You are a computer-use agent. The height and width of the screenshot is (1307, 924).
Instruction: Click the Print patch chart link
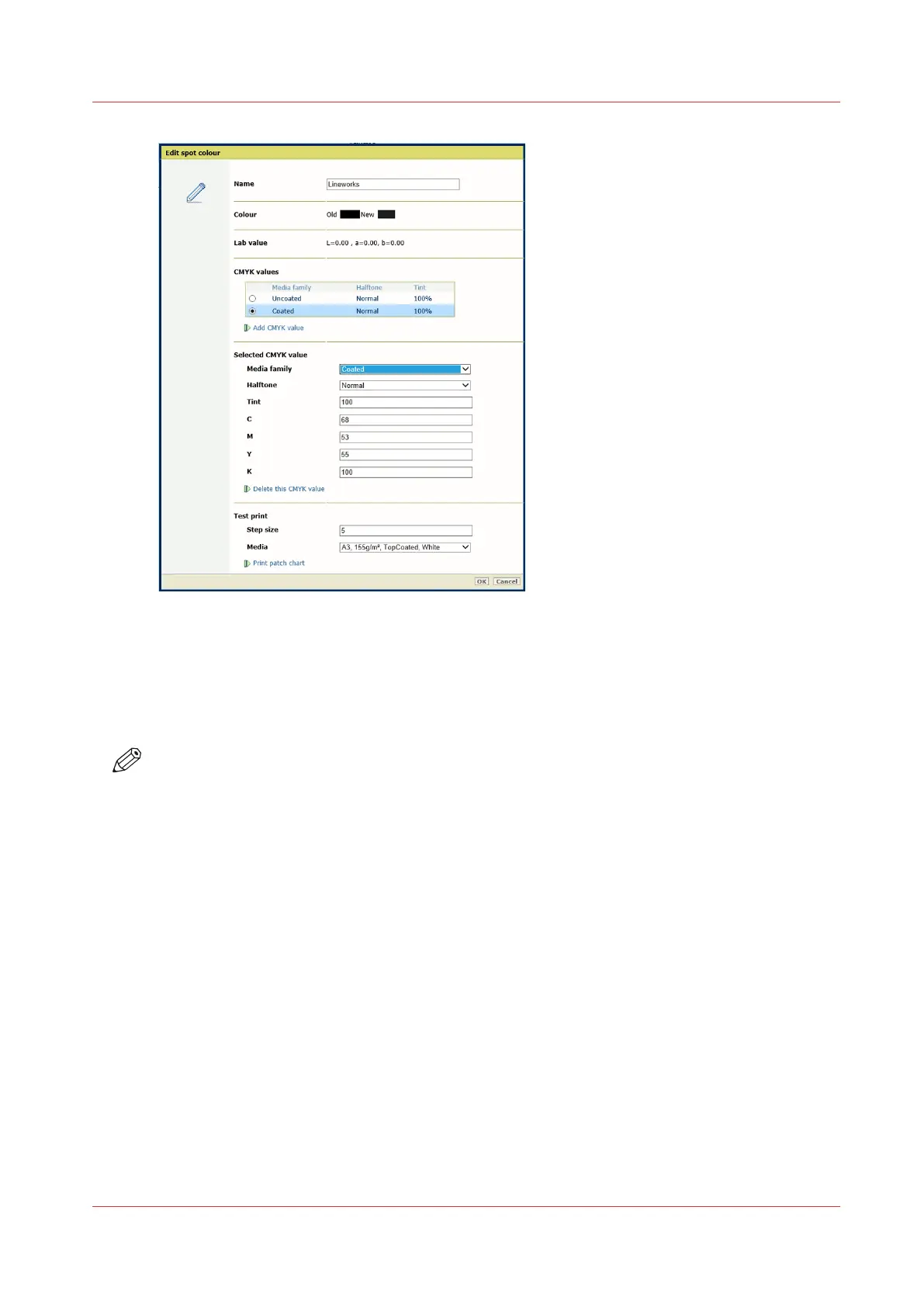279,563
